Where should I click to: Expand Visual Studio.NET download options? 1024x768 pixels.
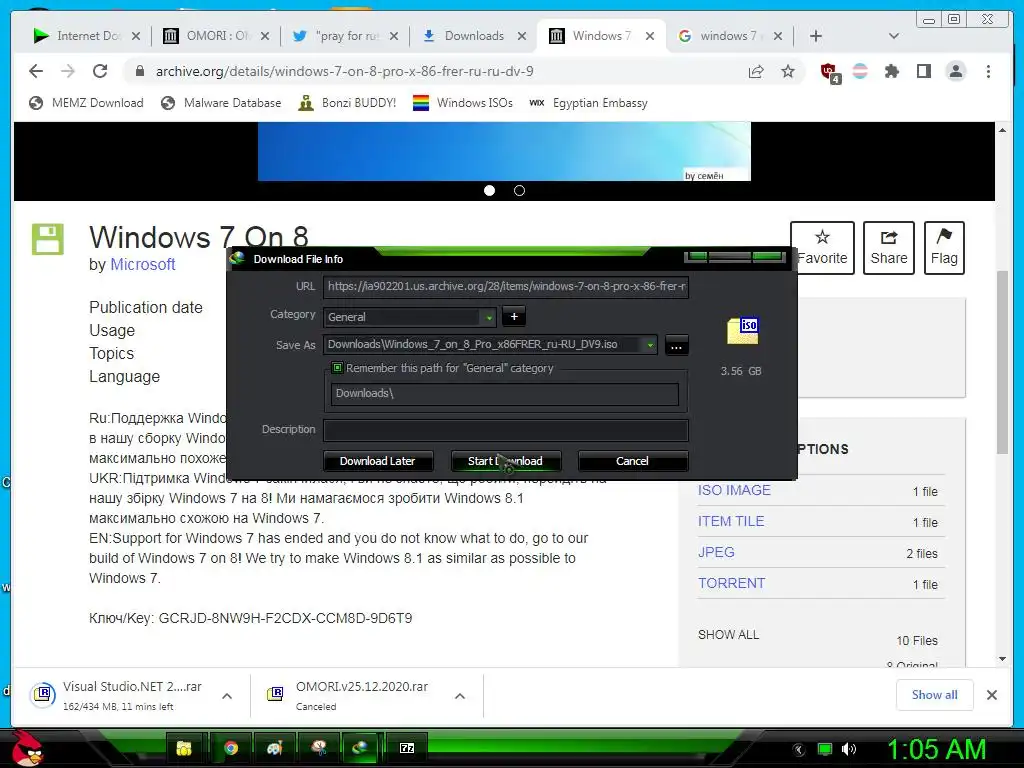[227, 696]
